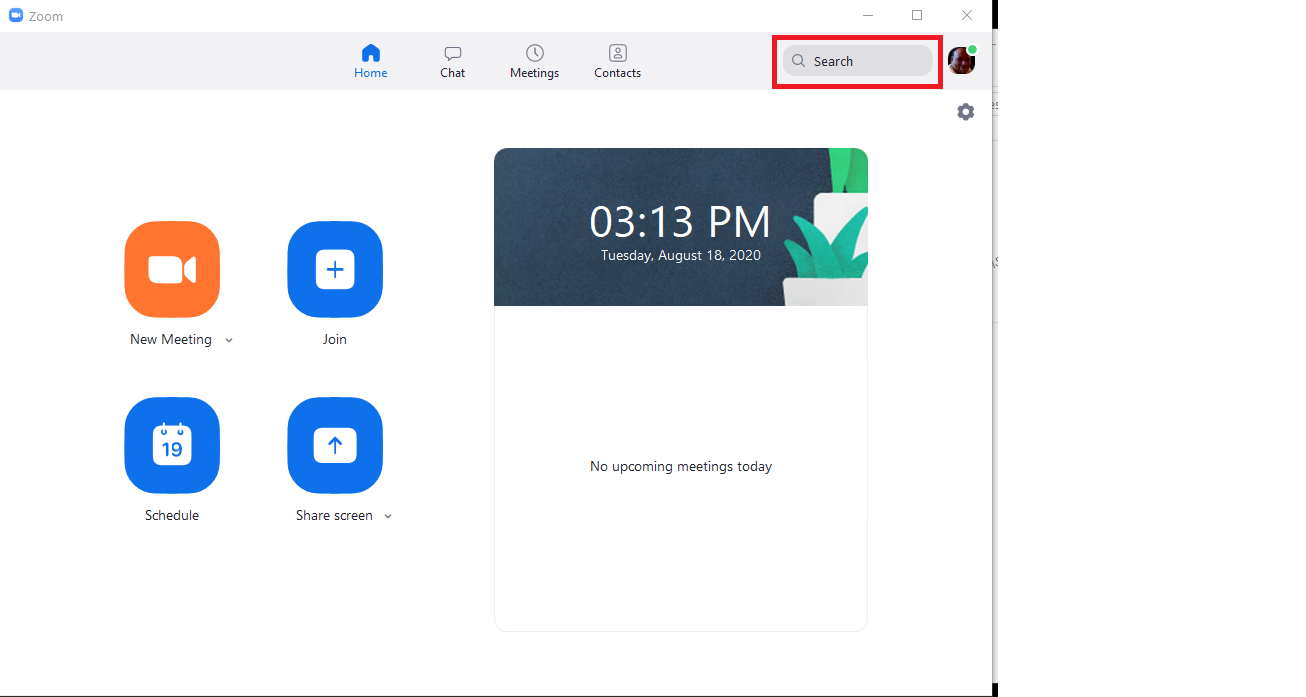Click the magnifier icon in the Search box
The height and width of the screenshot is (697, 1306).
point(798,61)
